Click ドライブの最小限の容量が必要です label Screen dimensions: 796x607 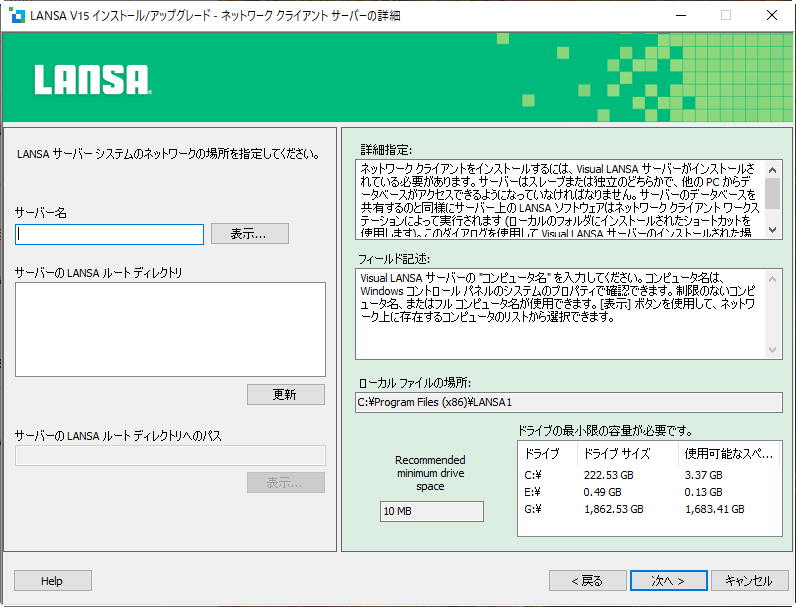605,431
